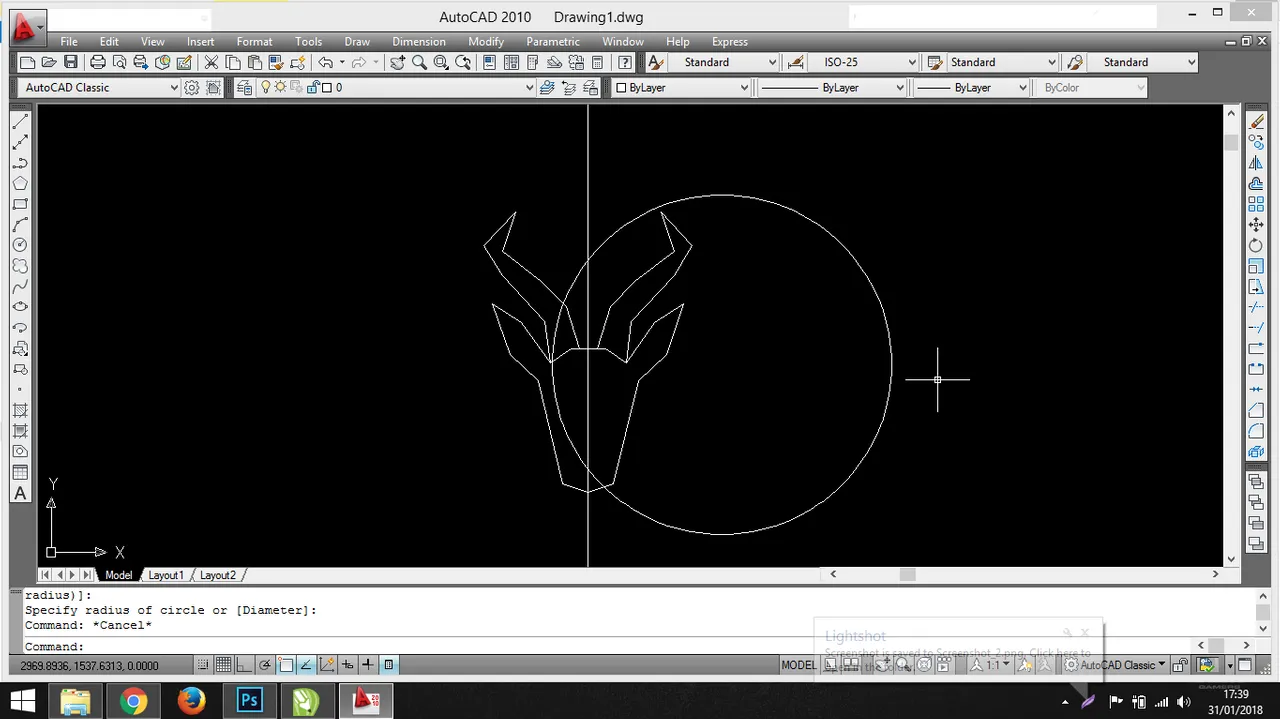Select the Rectangle draw tool
Viewport: 1280px width, 719px height.
point(20,204)
